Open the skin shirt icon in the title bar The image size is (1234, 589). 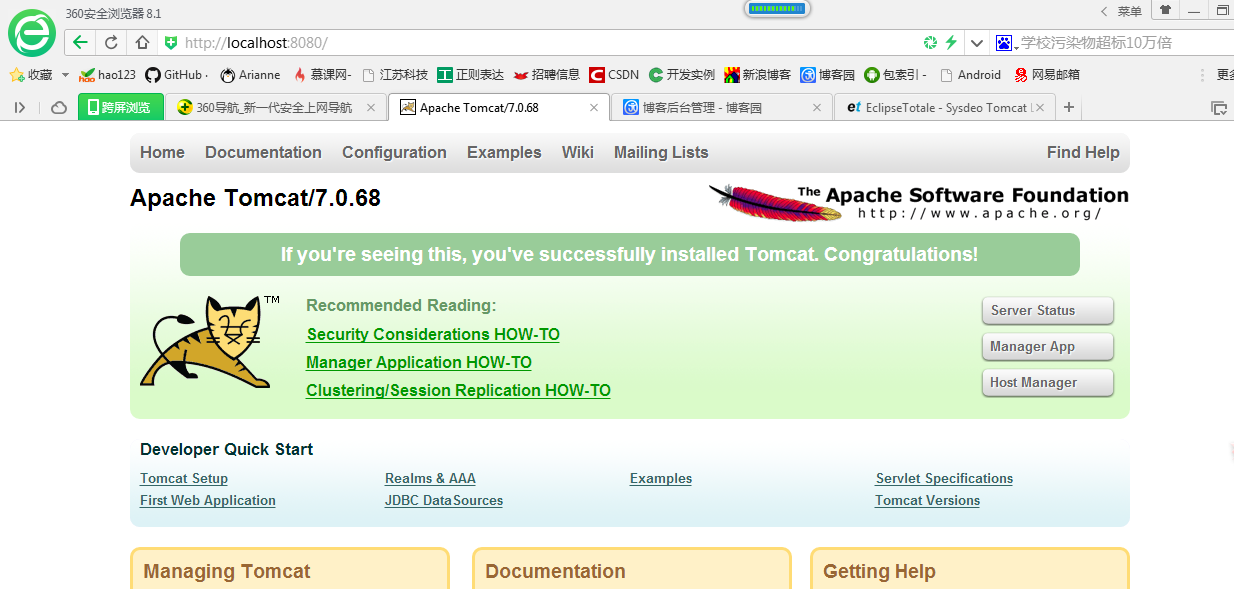coord(1165,10)
